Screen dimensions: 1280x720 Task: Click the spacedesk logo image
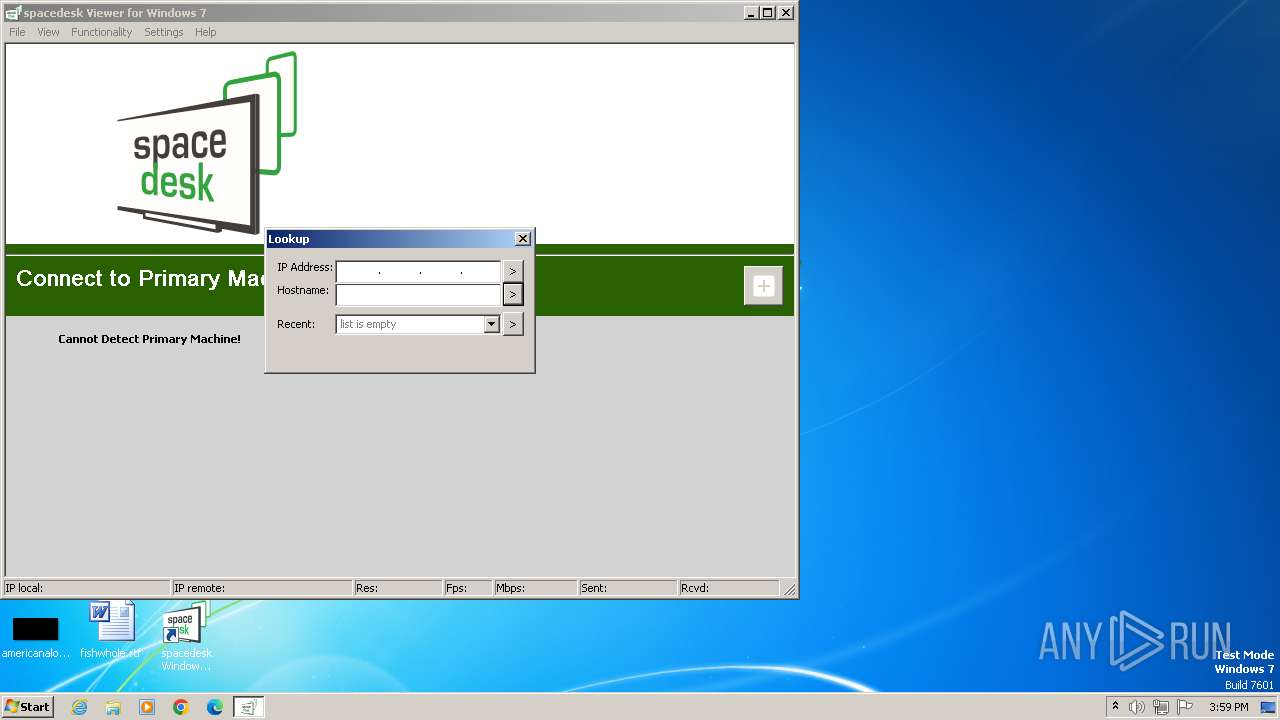pyautogui.click(x=208, y=143)
